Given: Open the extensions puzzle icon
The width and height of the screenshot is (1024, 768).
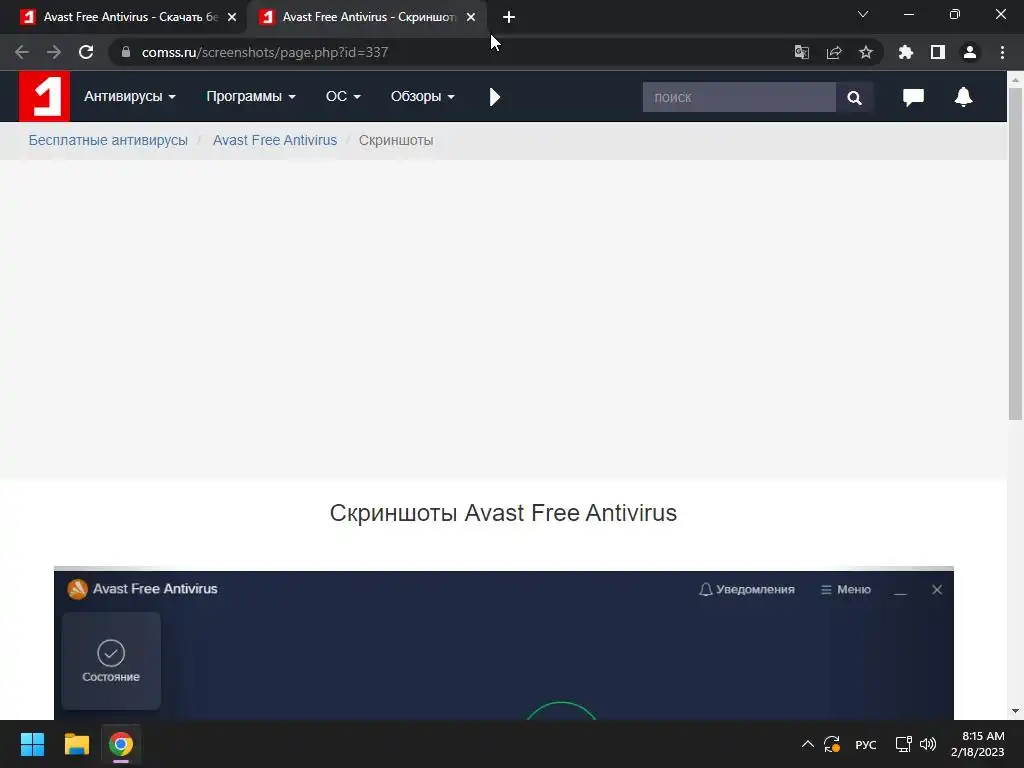Looking at the screenshot, I should tap(905, 52).
